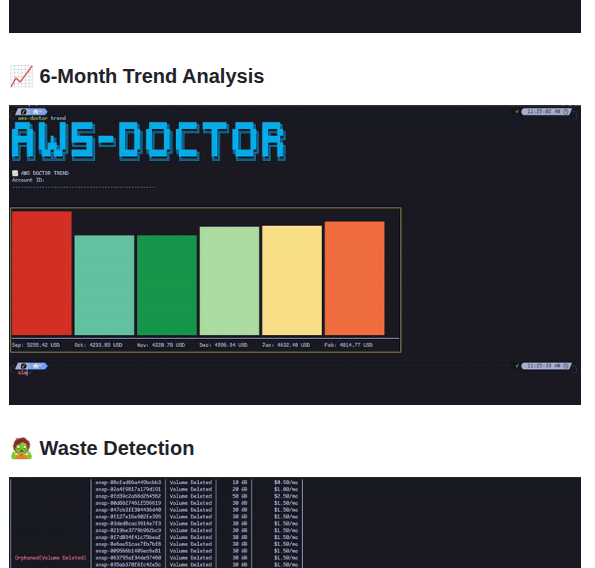Viewport: 595px width, 568px height.
Task: Click the '$1.00/mo' cost cell
Action: coord(286,489)
